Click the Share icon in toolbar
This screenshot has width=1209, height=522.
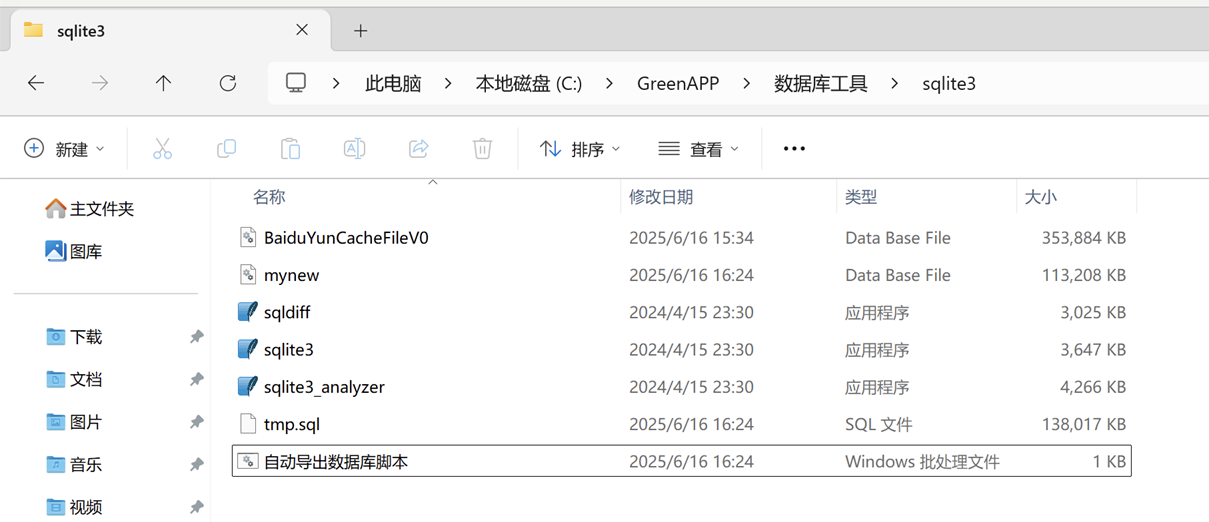point(418,149)
